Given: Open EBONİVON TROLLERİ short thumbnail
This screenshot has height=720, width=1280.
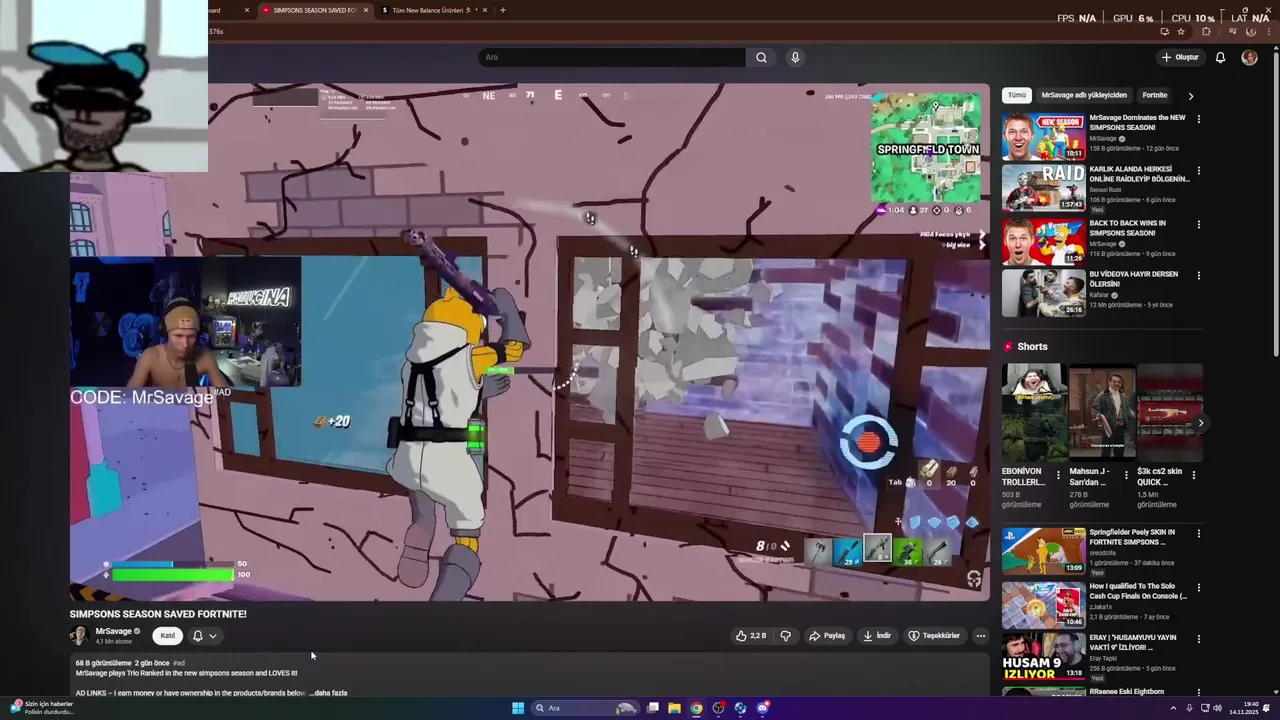Looking at the screenshot, I should pos(1034,412).
